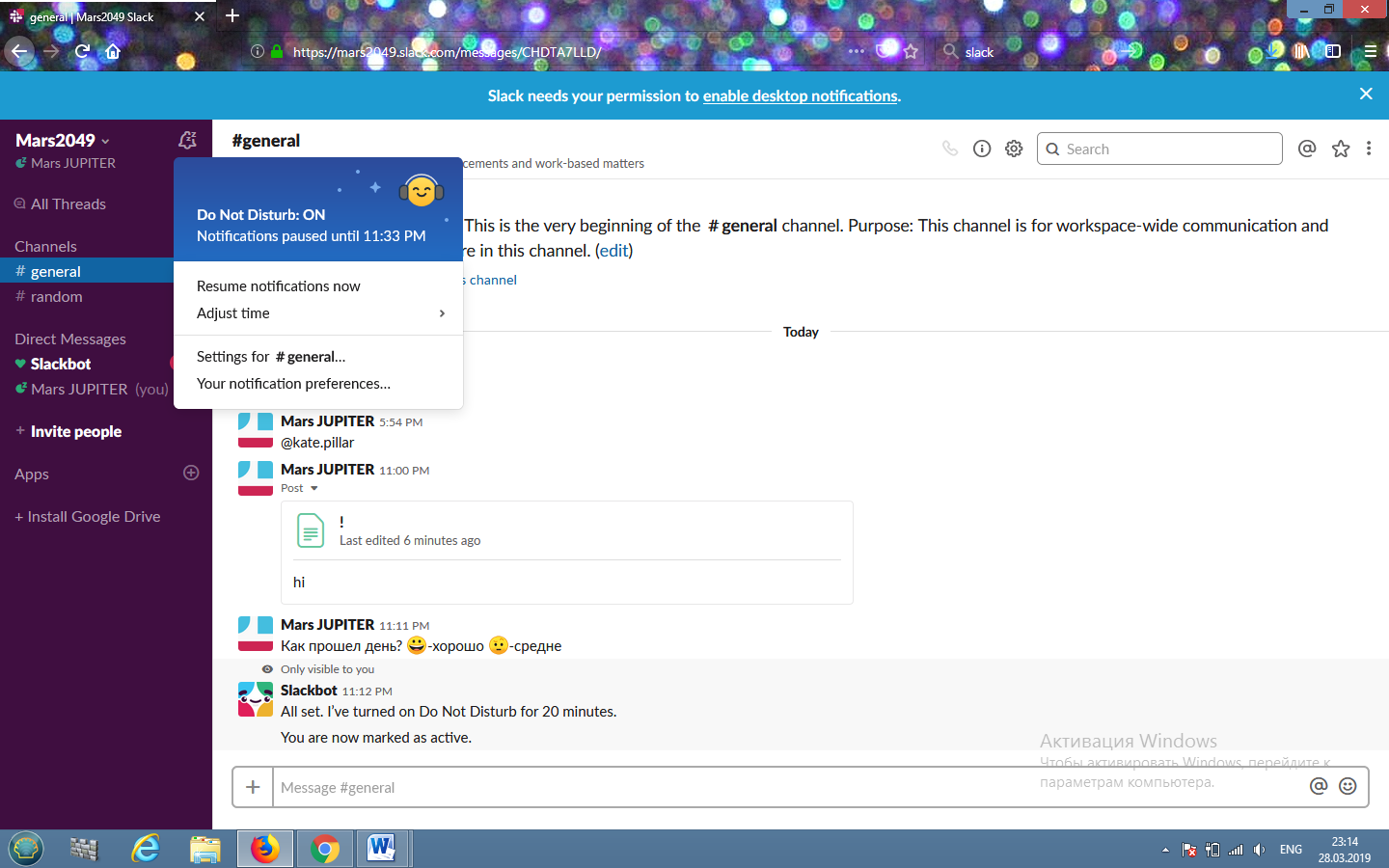
Task: Click the edit purpose link
Action: [x=613, y=251]
